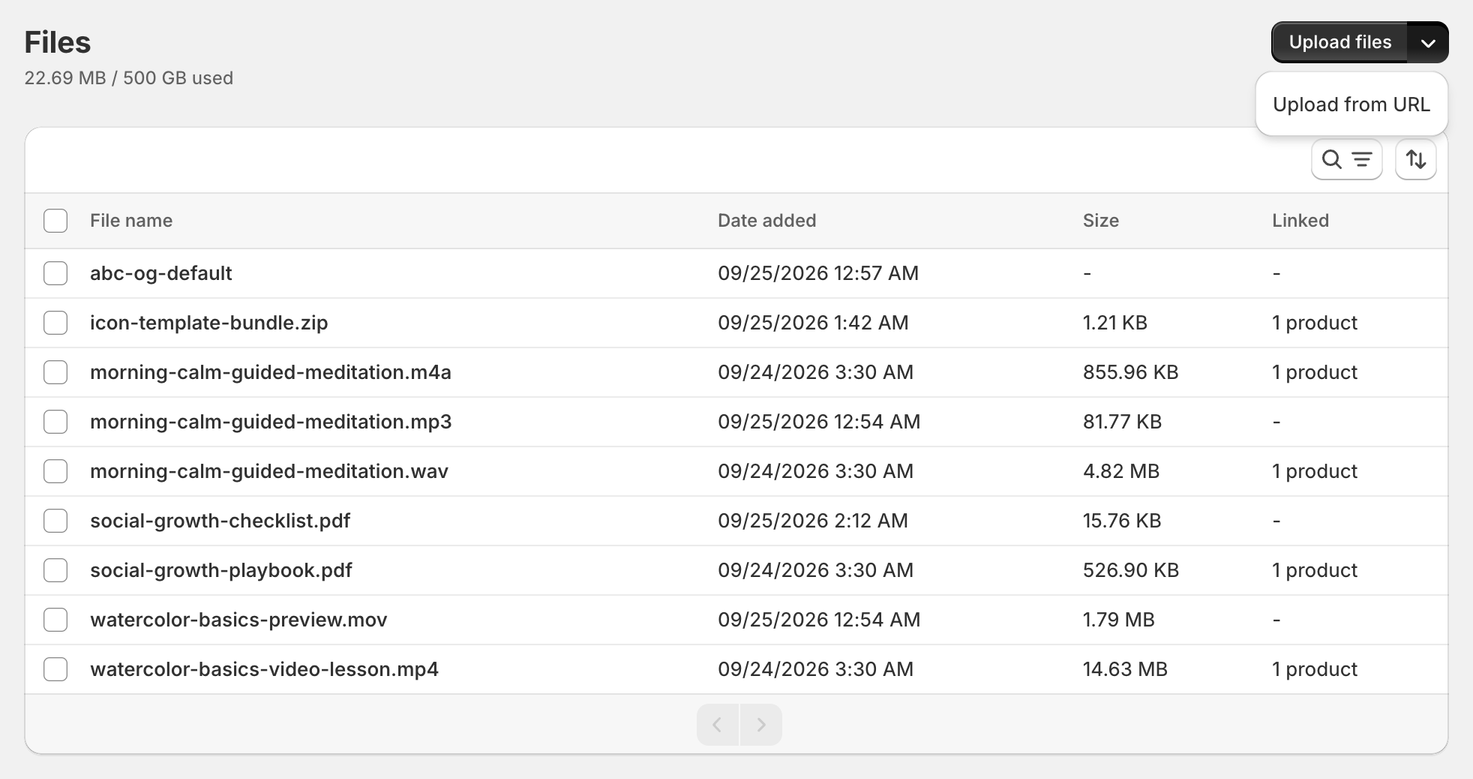This screenshot has width=1473, height=779.
Task: Click the File name column header
Action: pos(131,221)
